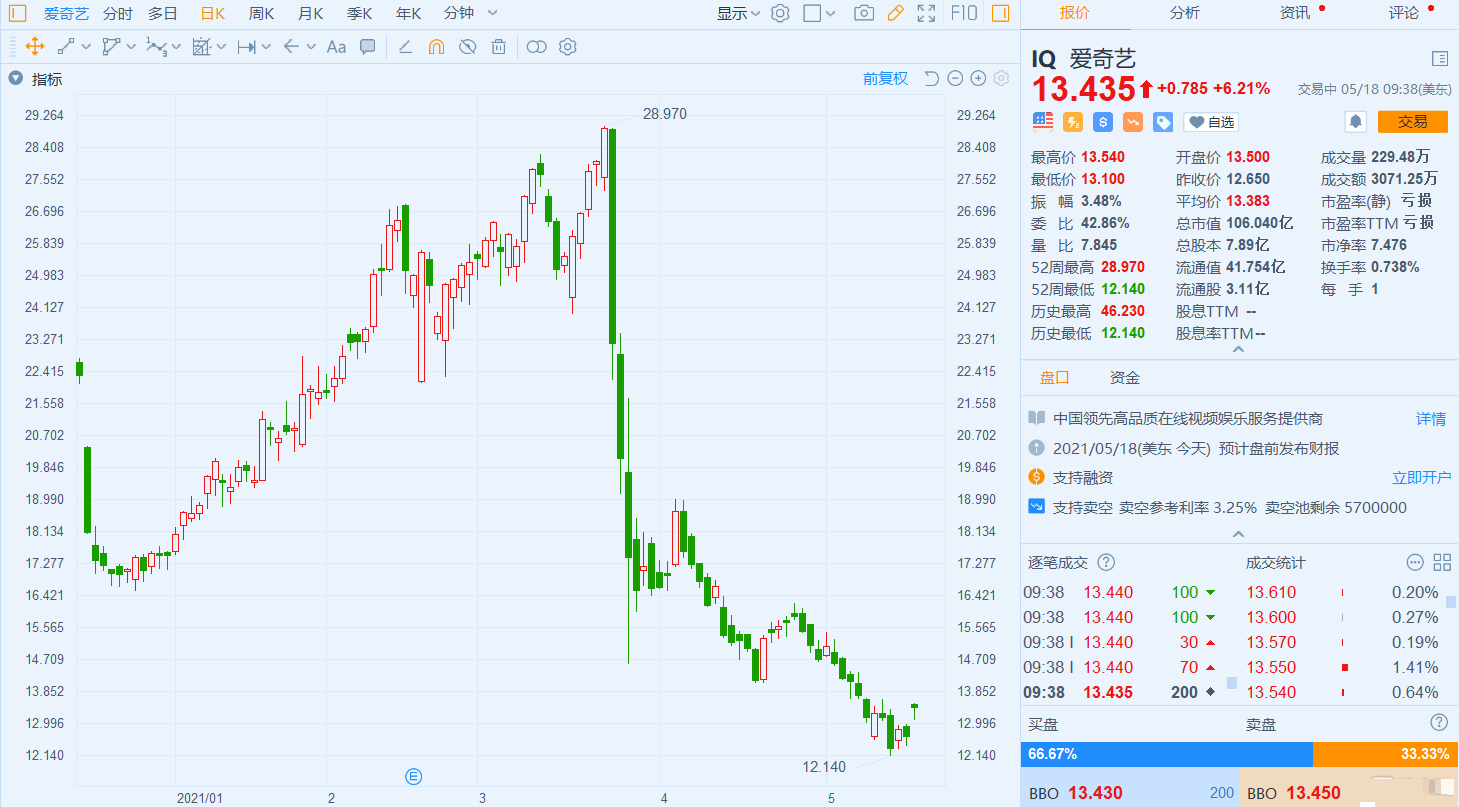The height and width of the screenshot is (807, 1459).
Task: Open the line tool dropdown arrow
Action: coord(86,47)
